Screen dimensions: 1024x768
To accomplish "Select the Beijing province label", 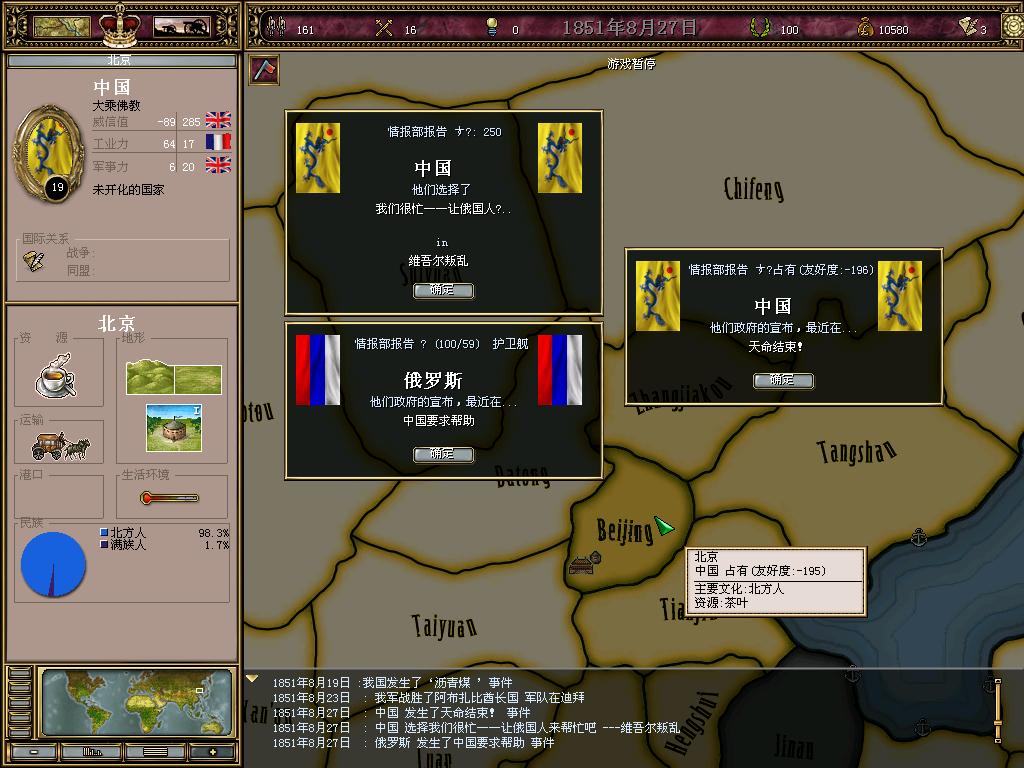I will point(624,530).
